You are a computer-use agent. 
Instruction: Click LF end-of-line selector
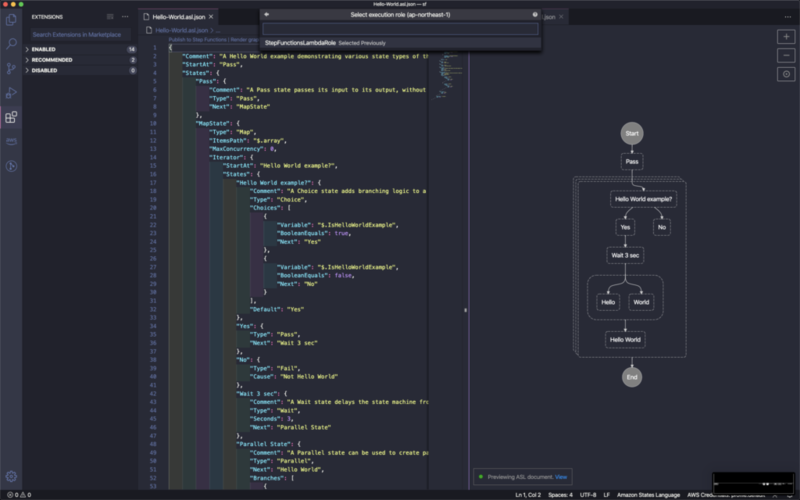pyautogui.click(x=607, y=495)
